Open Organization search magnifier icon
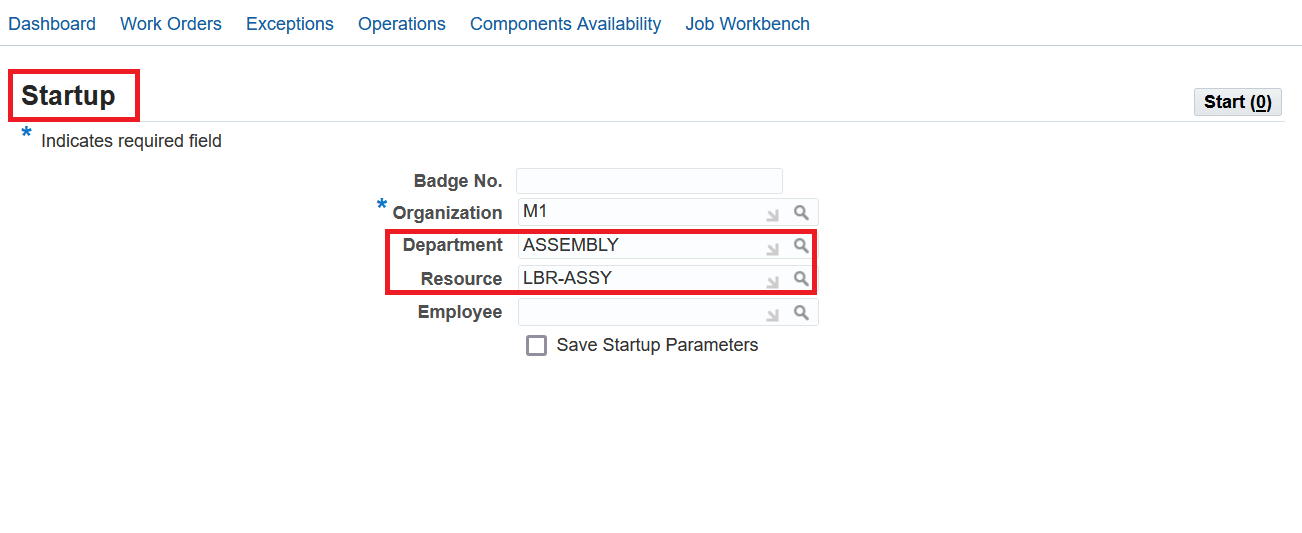The width and height of the screenshot is (1302, 533). click(x=801, y=213)
